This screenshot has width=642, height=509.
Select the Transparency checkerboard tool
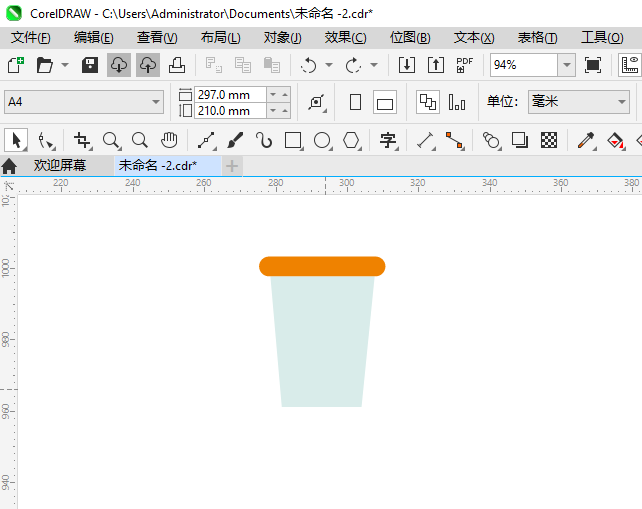tap(549, 140)
